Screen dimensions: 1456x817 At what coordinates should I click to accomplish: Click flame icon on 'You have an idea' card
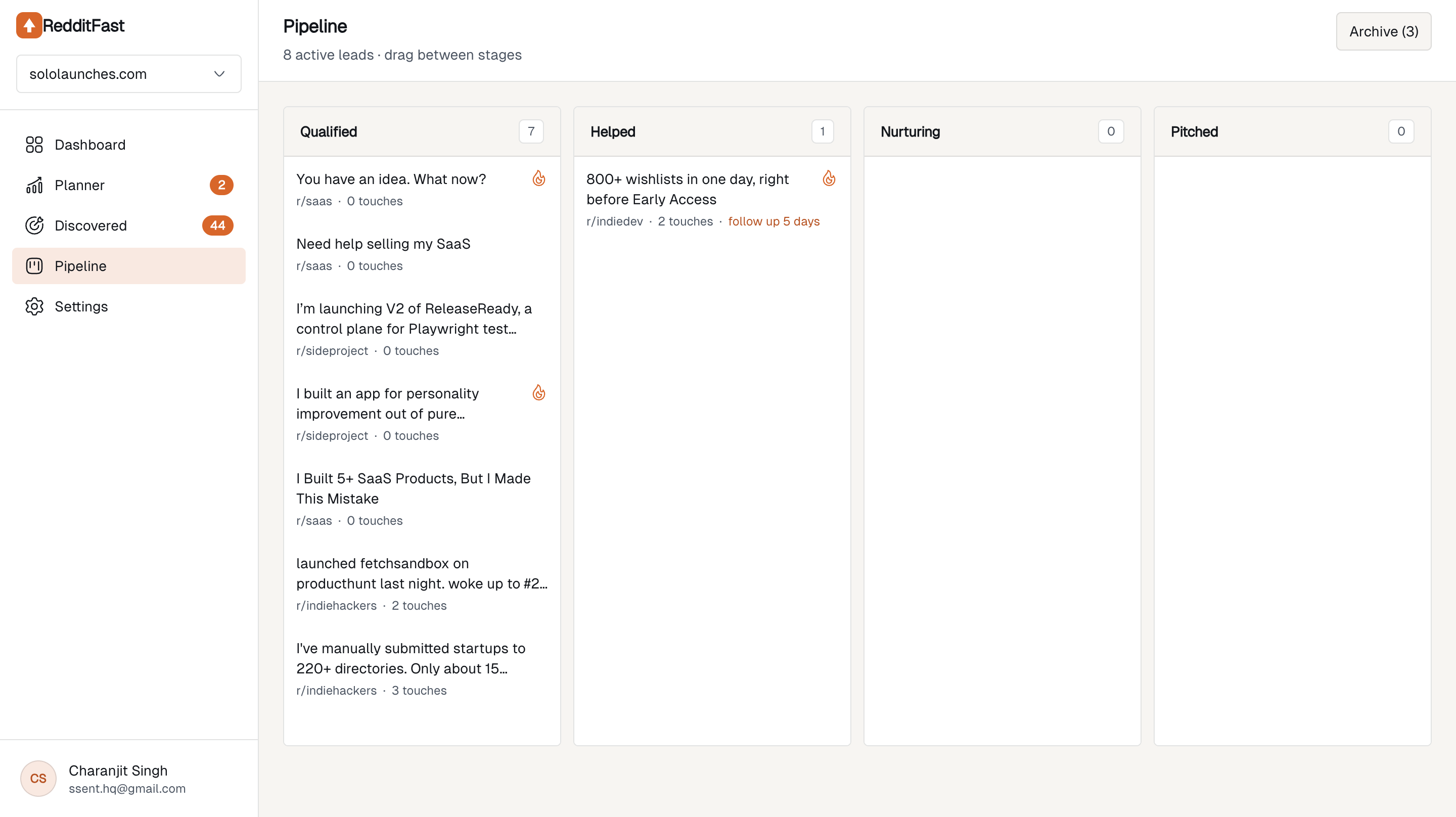coord(538,178)
